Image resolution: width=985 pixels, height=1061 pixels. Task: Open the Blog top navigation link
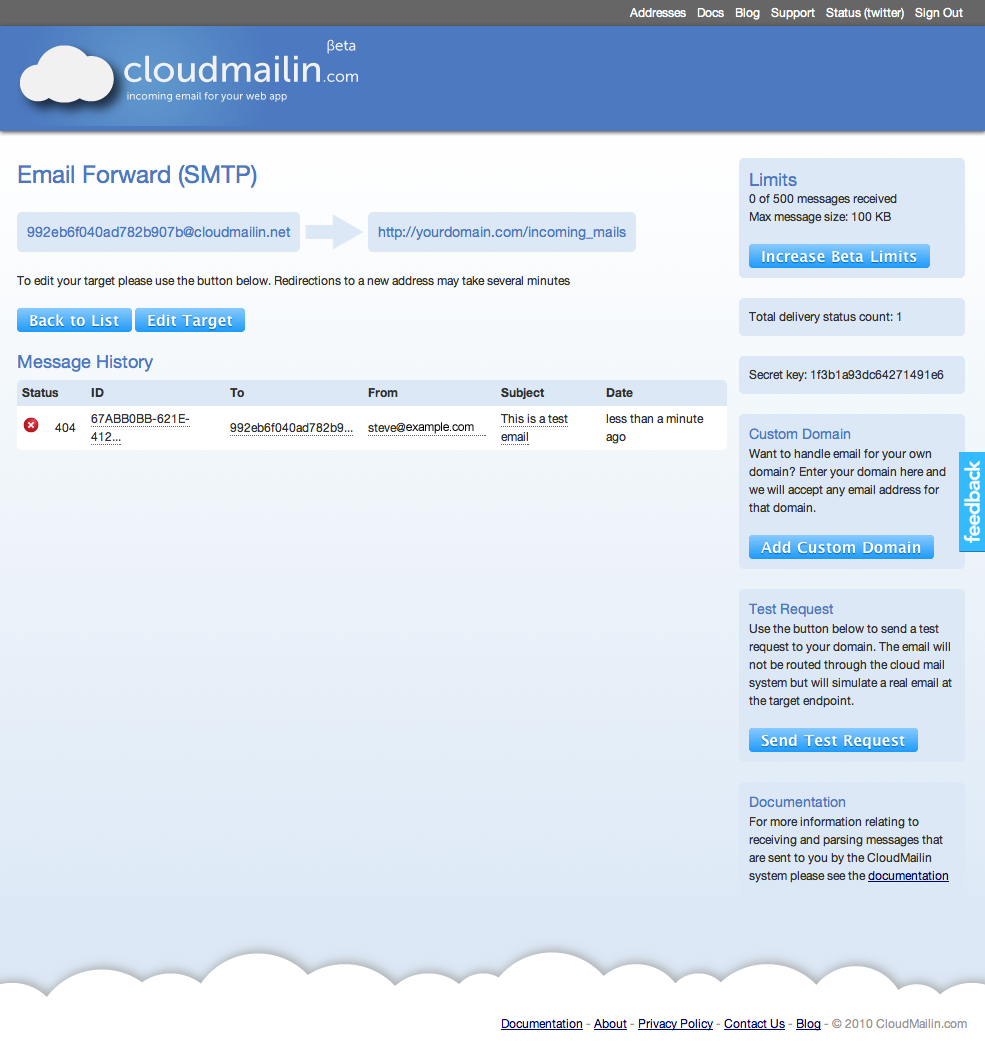(x=747, y=13)
